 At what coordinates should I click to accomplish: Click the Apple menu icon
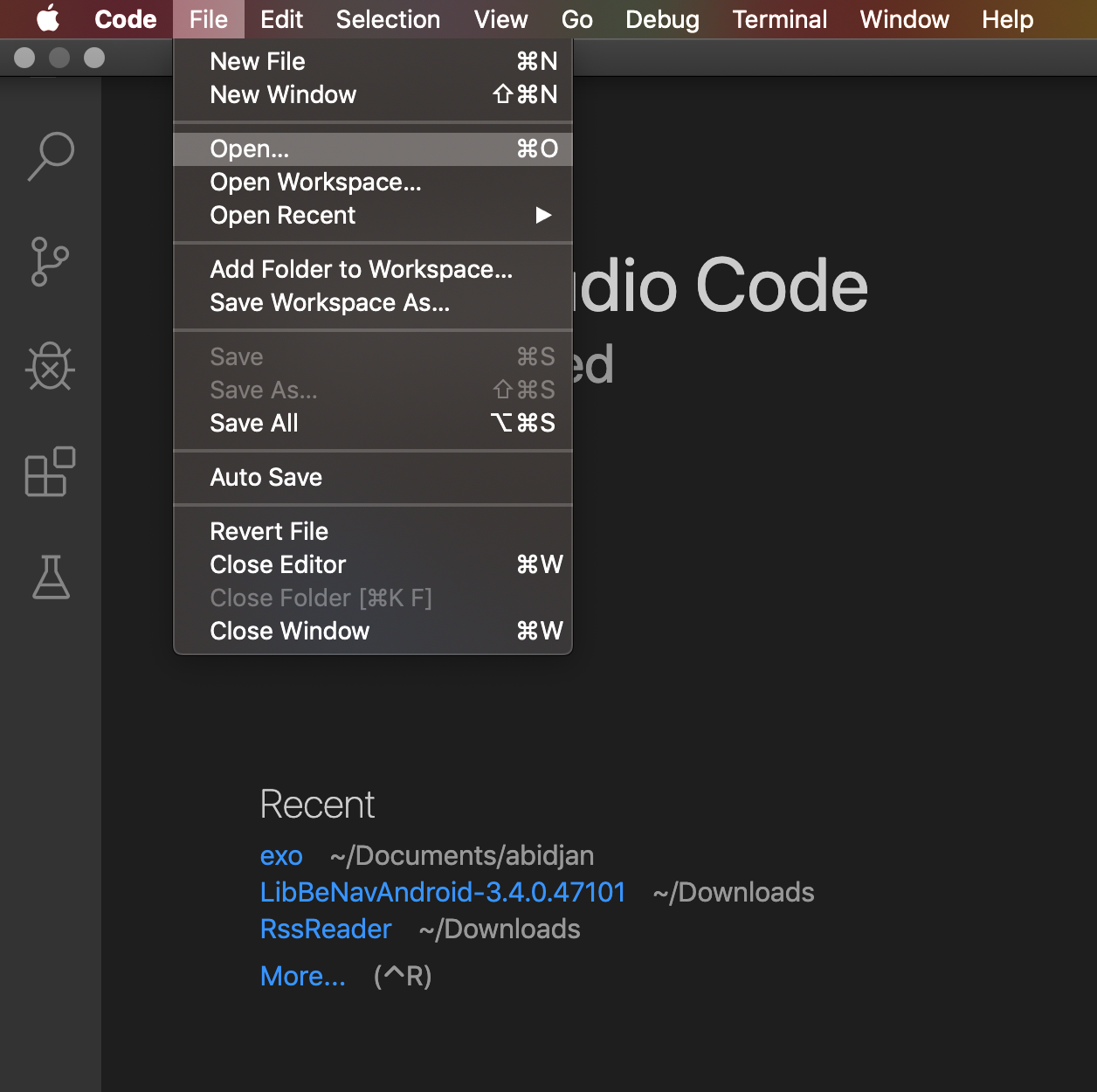click(48, 18)
